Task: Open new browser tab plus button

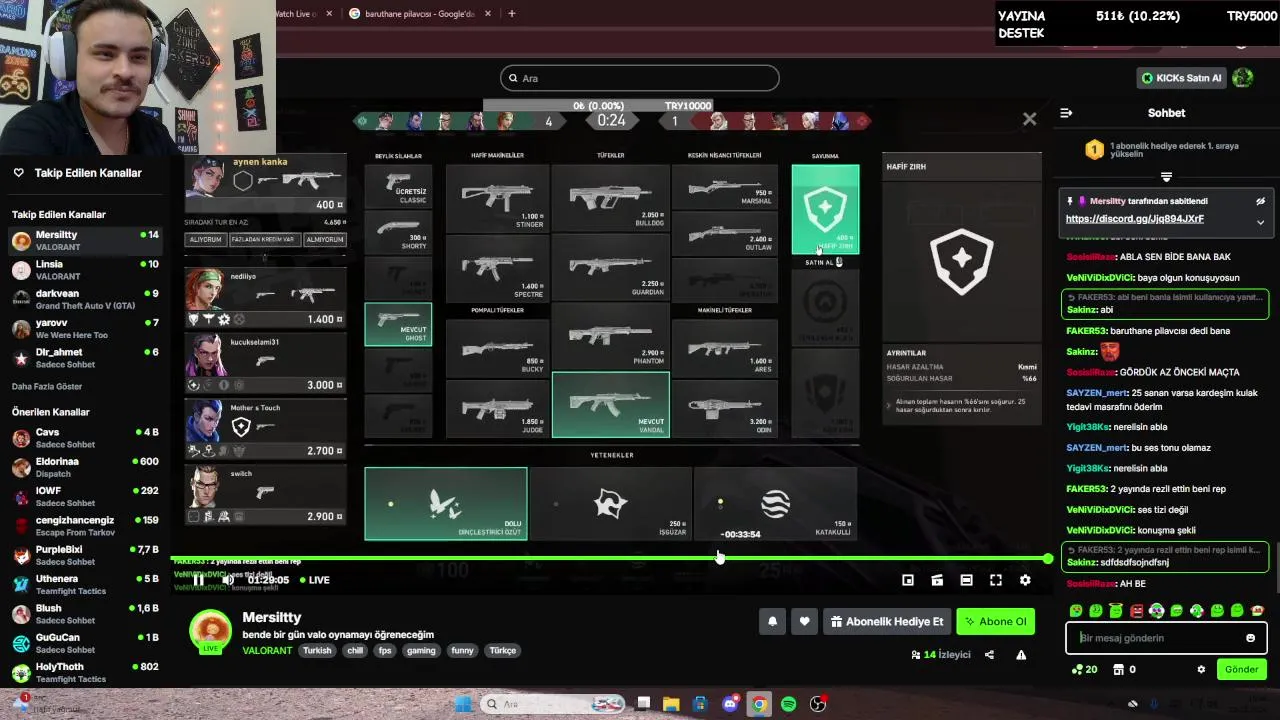Action: (x=512, y=14)
